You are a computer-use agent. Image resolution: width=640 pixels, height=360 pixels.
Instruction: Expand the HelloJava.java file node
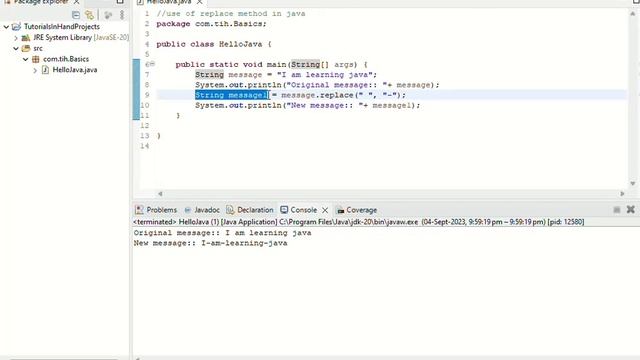click(x=35, y=70)
